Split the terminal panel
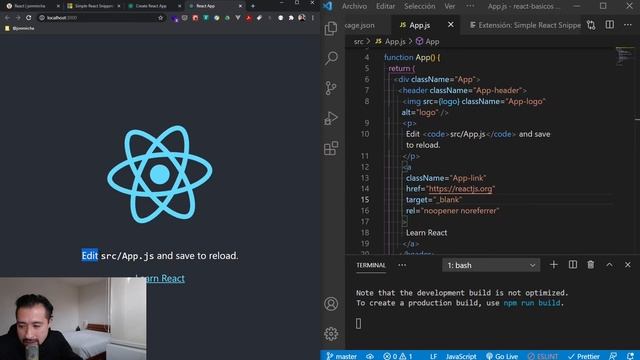The width and height of the screenshot is (640, 360). pos(573,265)
